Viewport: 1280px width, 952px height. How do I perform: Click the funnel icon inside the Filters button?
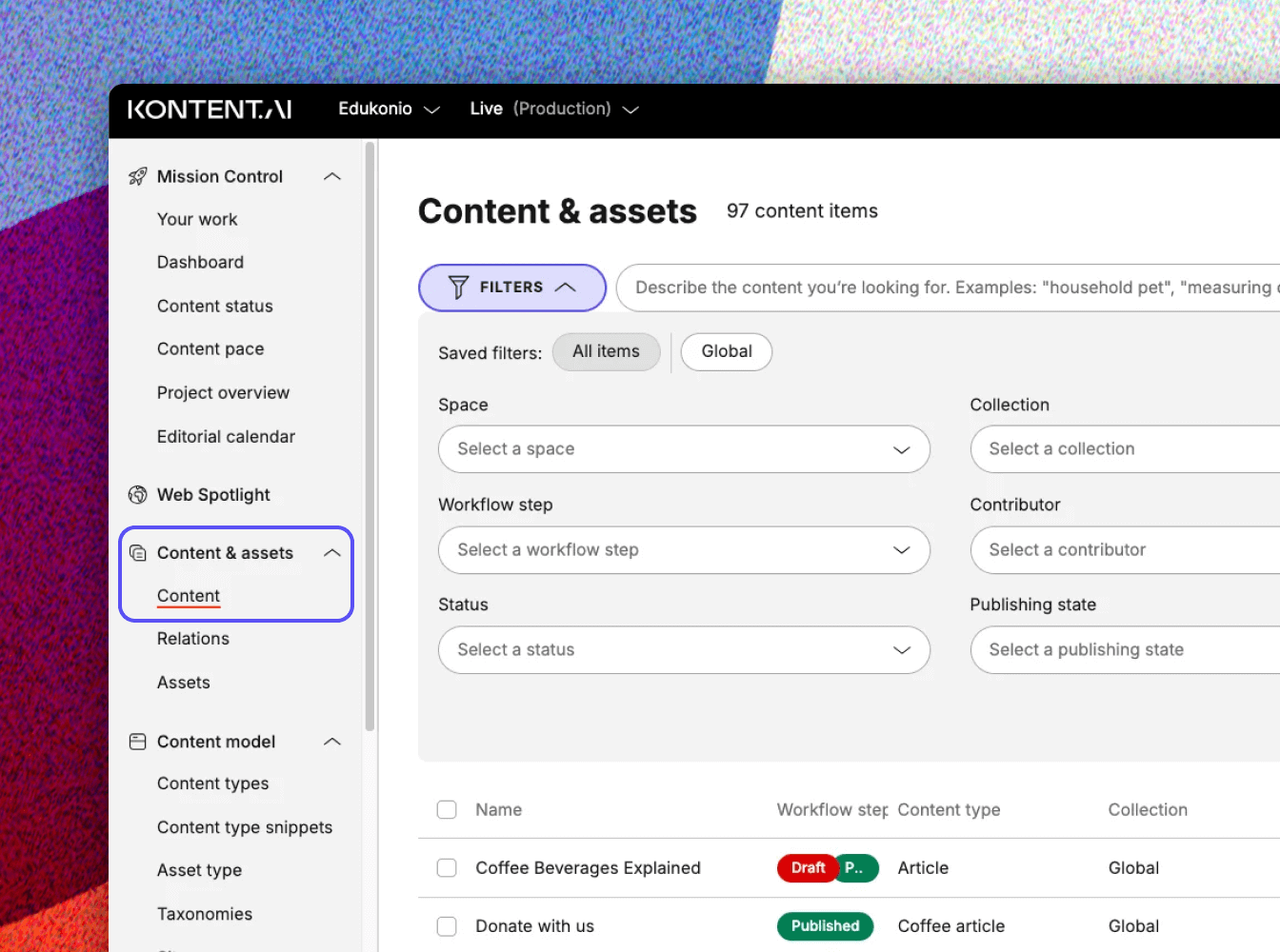458,287
